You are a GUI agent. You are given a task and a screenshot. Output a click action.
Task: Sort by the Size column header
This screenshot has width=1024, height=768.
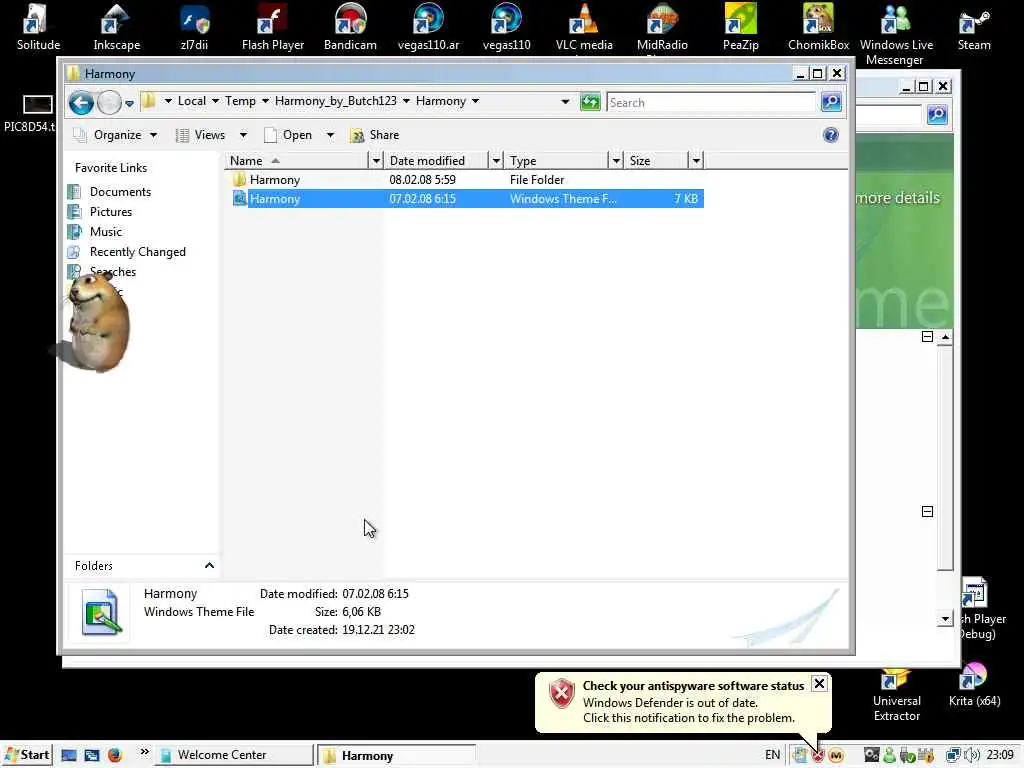click(656, 161)
